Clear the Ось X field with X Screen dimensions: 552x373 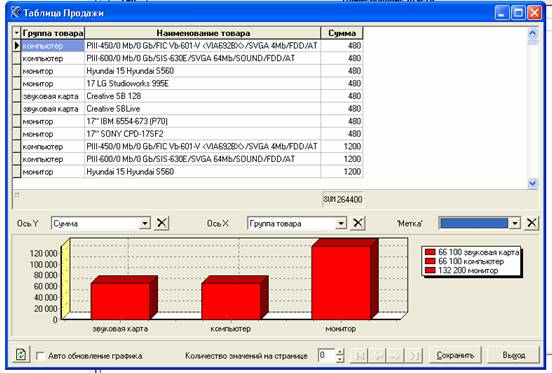click(358, 223)
